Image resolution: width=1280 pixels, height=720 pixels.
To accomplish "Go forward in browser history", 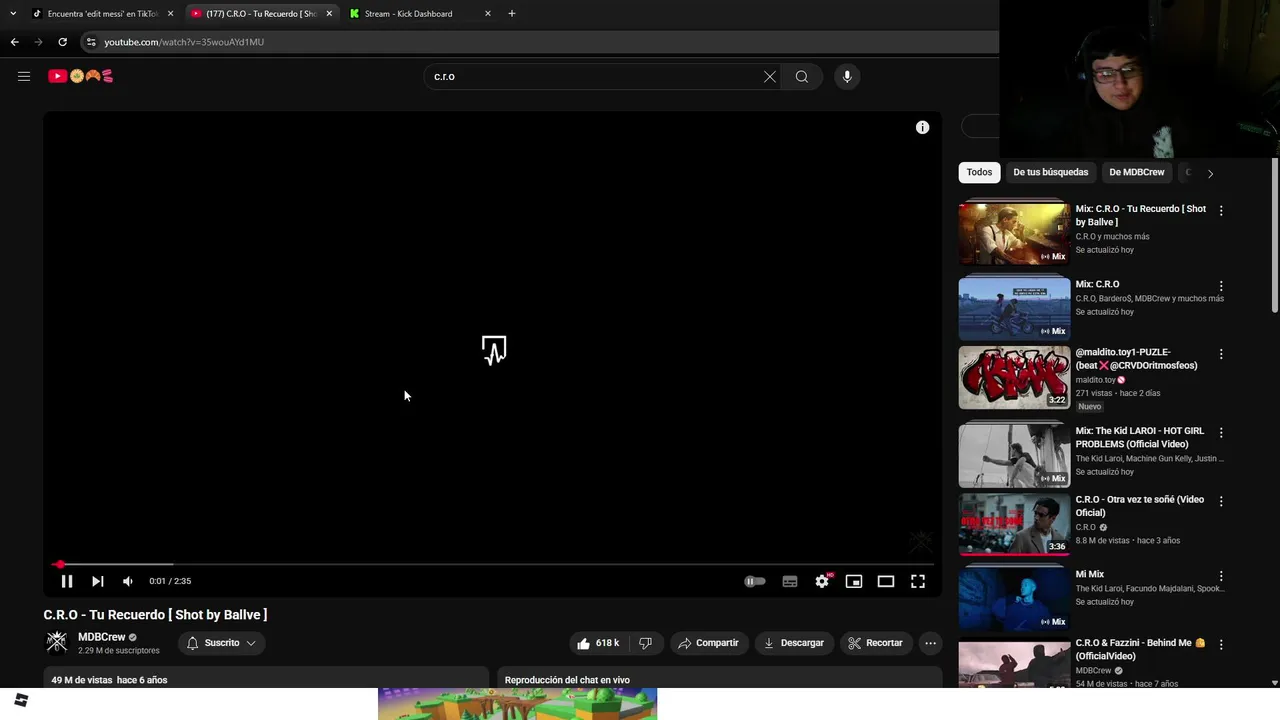I will point(38,42).
